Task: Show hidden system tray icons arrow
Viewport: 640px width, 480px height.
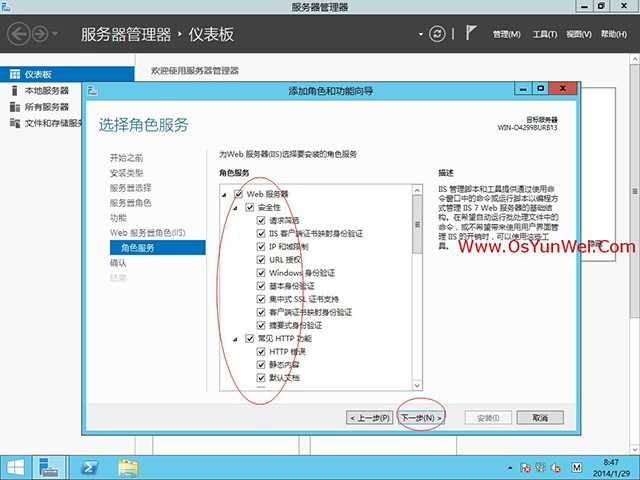Action: click(510, 468)
